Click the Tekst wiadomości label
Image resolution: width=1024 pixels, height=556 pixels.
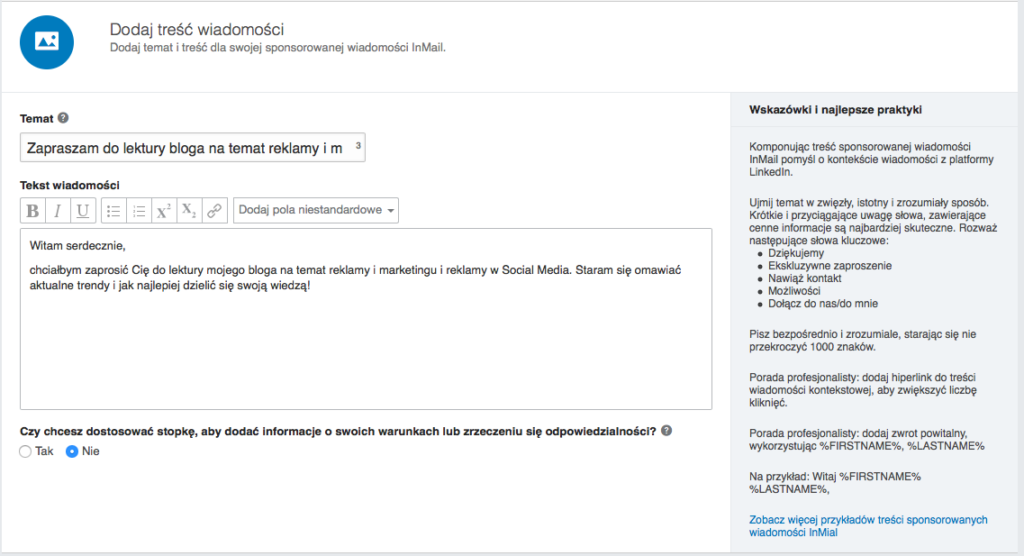[x=70, y=185]
